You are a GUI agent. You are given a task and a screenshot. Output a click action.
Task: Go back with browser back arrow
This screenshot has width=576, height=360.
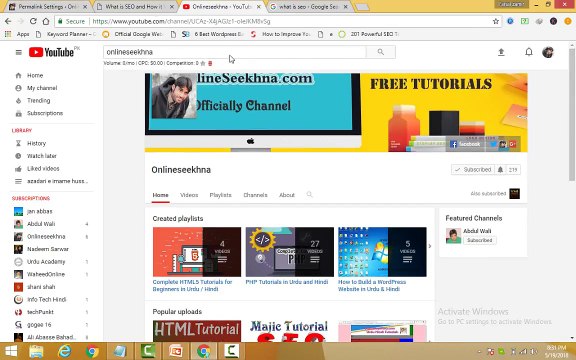(8, 21)
